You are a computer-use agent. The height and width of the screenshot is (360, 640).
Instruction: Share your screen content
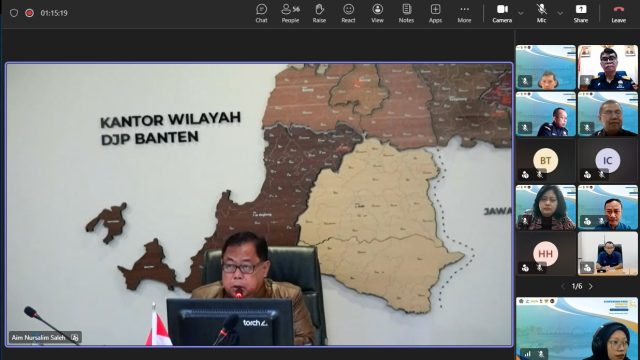(581, 13)
